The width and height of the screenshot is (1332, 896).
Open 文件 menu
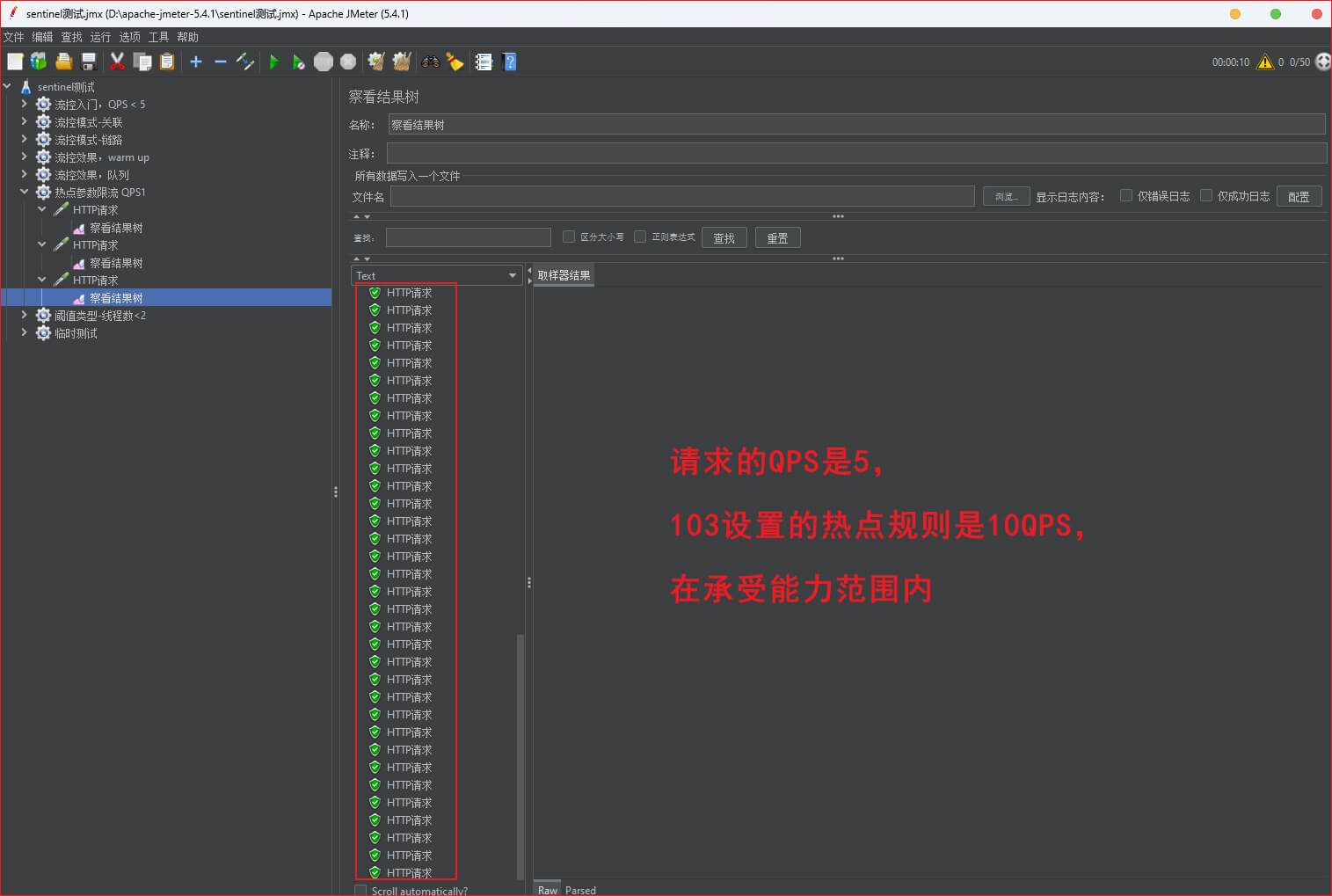[14, 37]
